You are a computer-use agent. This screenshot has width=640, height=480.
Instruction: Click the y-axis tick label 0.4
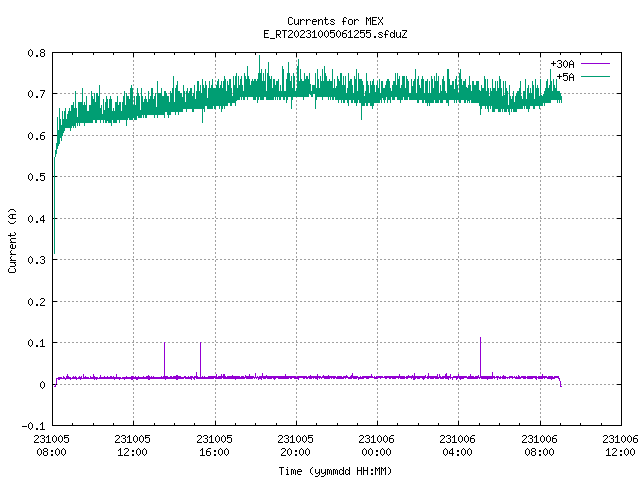(36, 219)
